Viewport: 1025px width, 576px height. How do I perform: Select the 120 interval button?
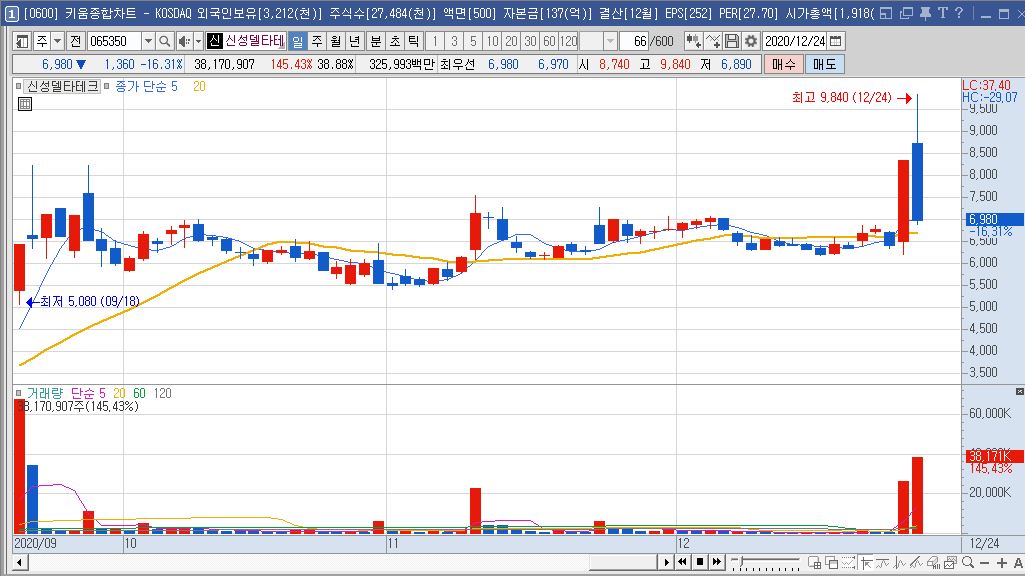coord(569,41)
